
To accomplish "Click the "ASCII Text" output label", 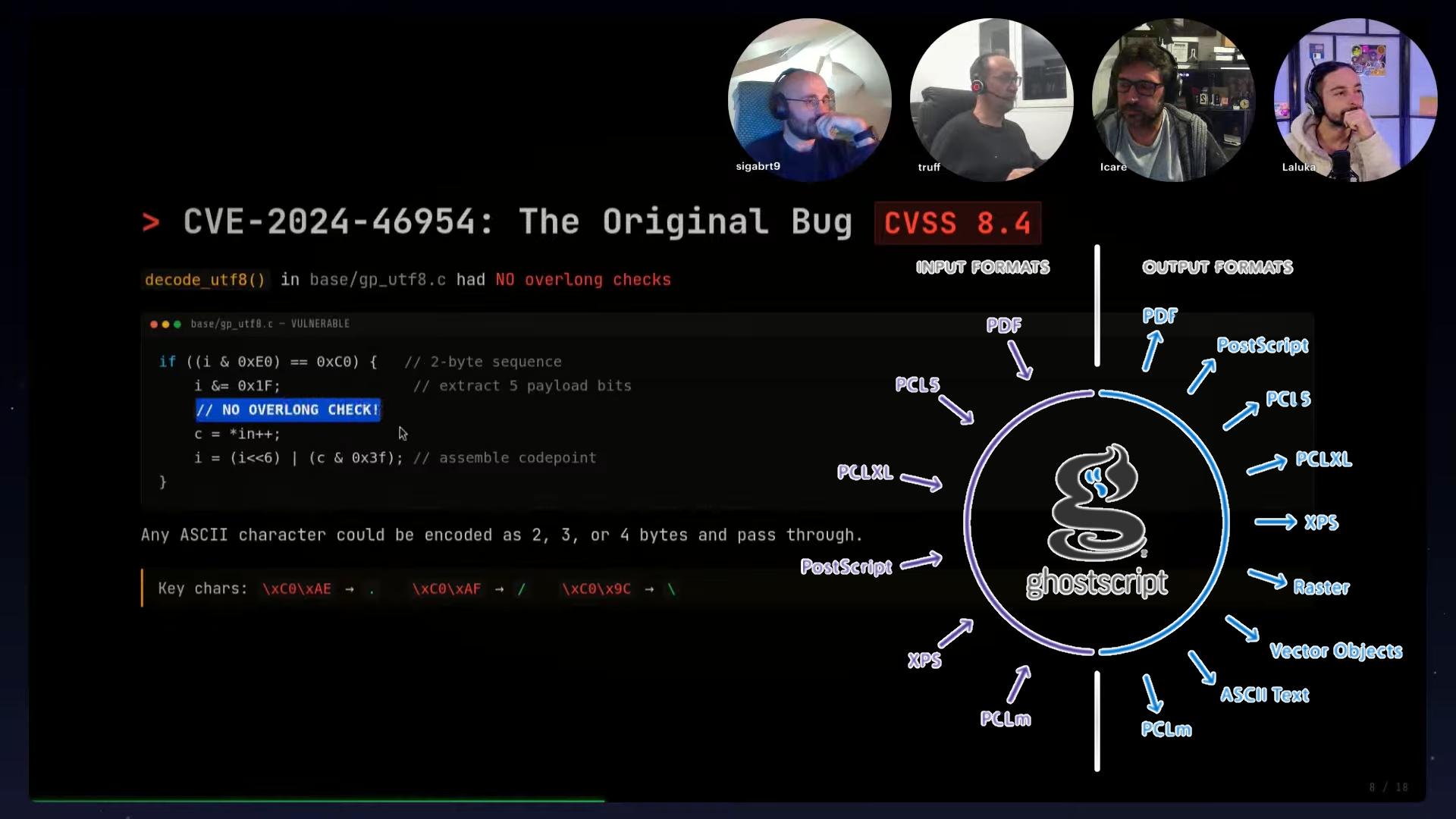I will point(1265,695).
